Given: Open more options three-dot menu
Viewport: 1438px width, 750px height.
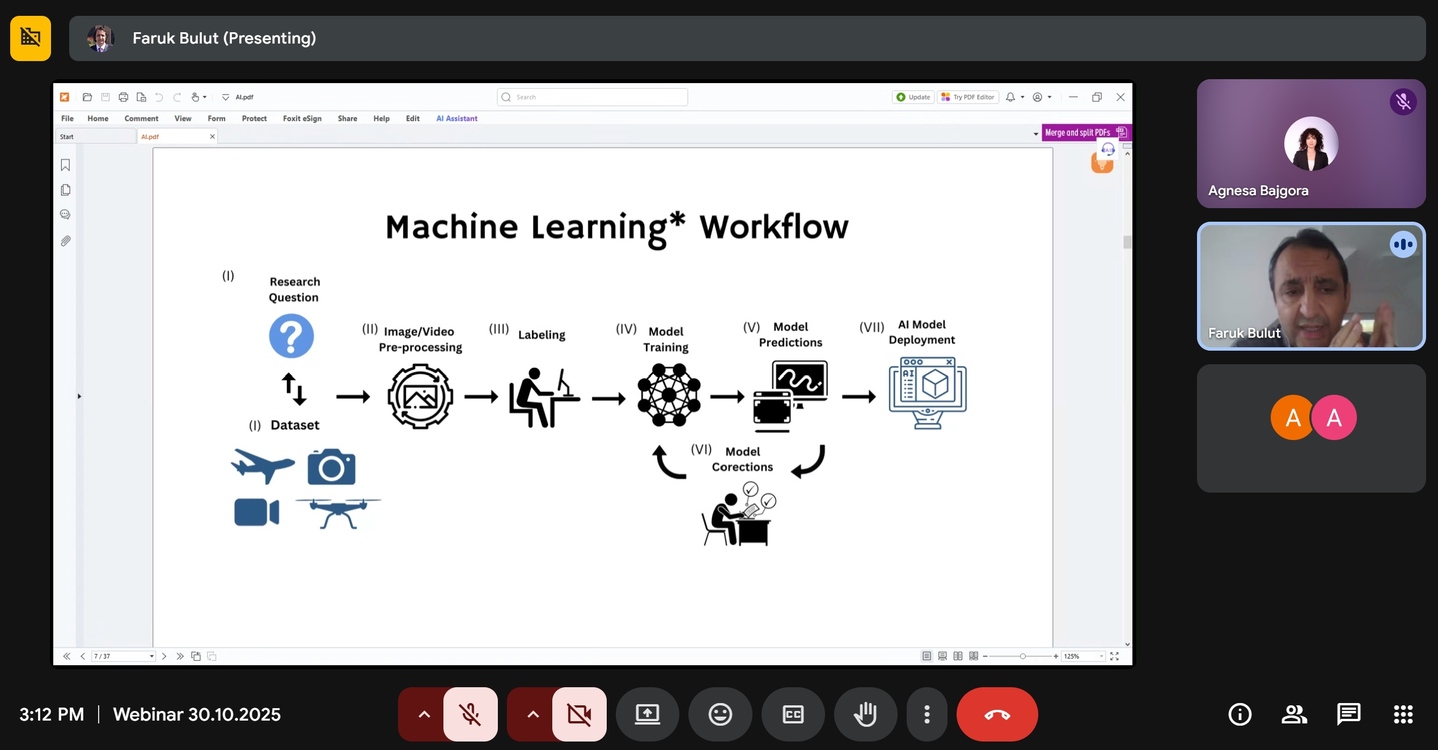Looking at the screenshot, I should [927, 714].
